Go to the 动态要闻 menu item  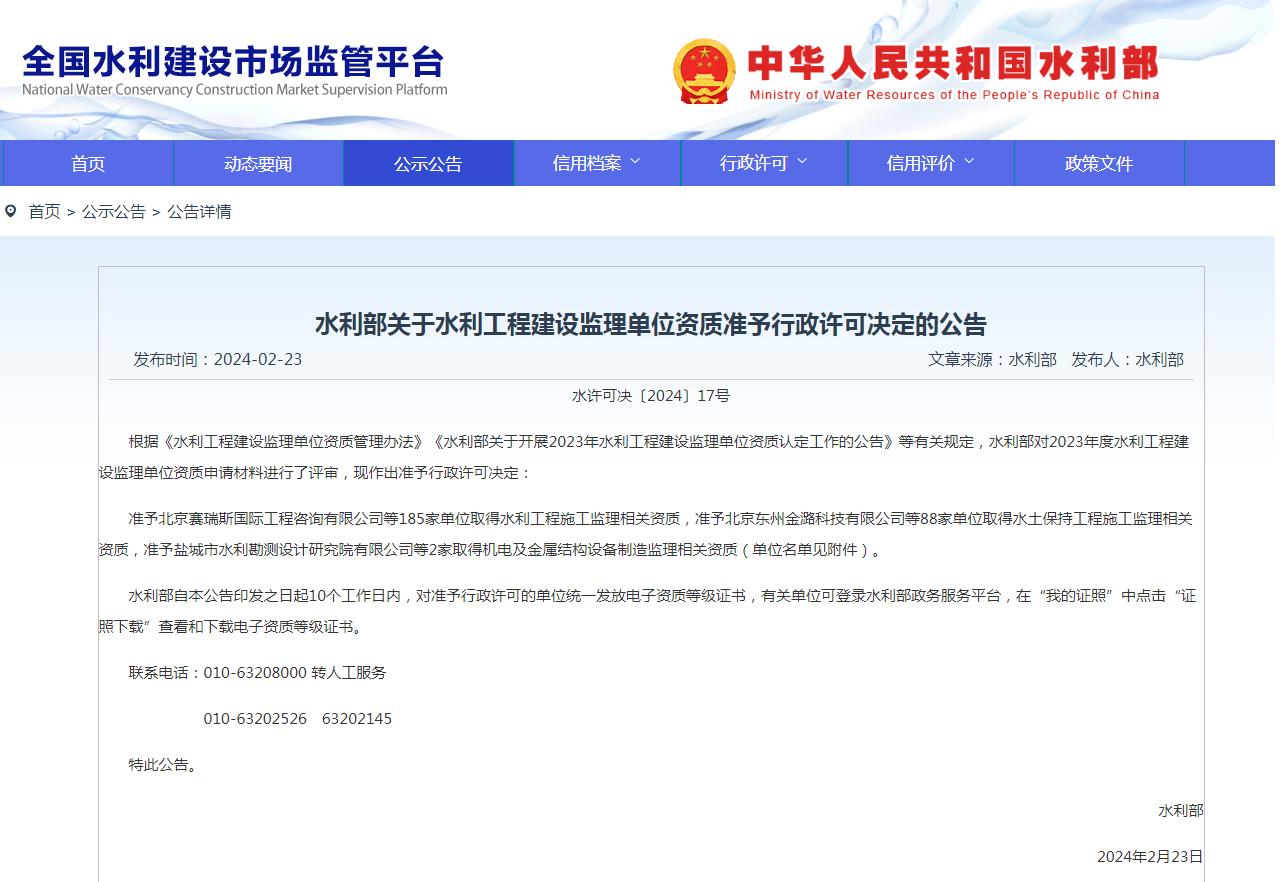tap(258, 164)
